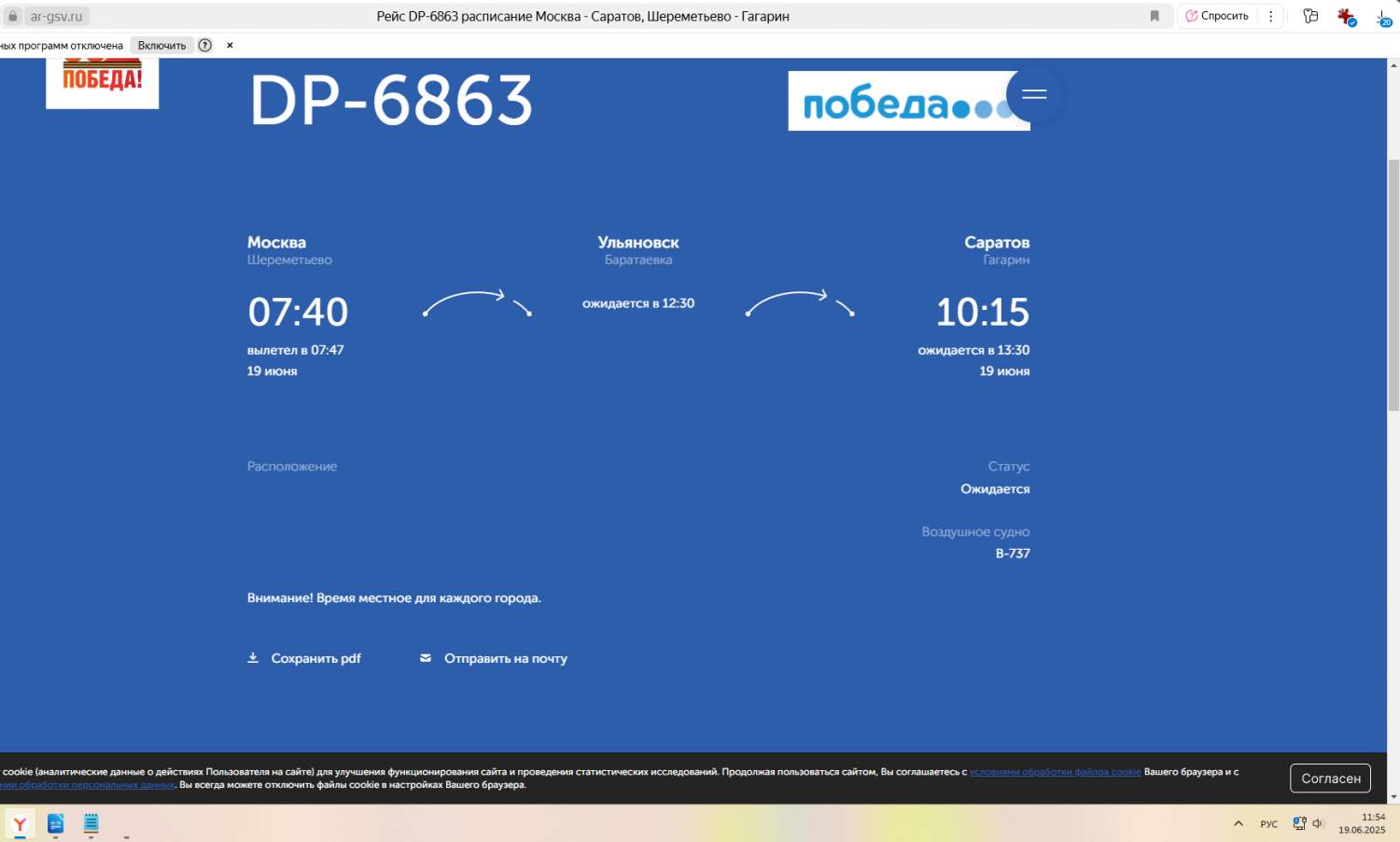Image resolution: width=1400 pixels, height=842 pixels.
Task: Click the 'вылетел в 07:47' text
Action: pyautogui.click(x=295, y=350)
